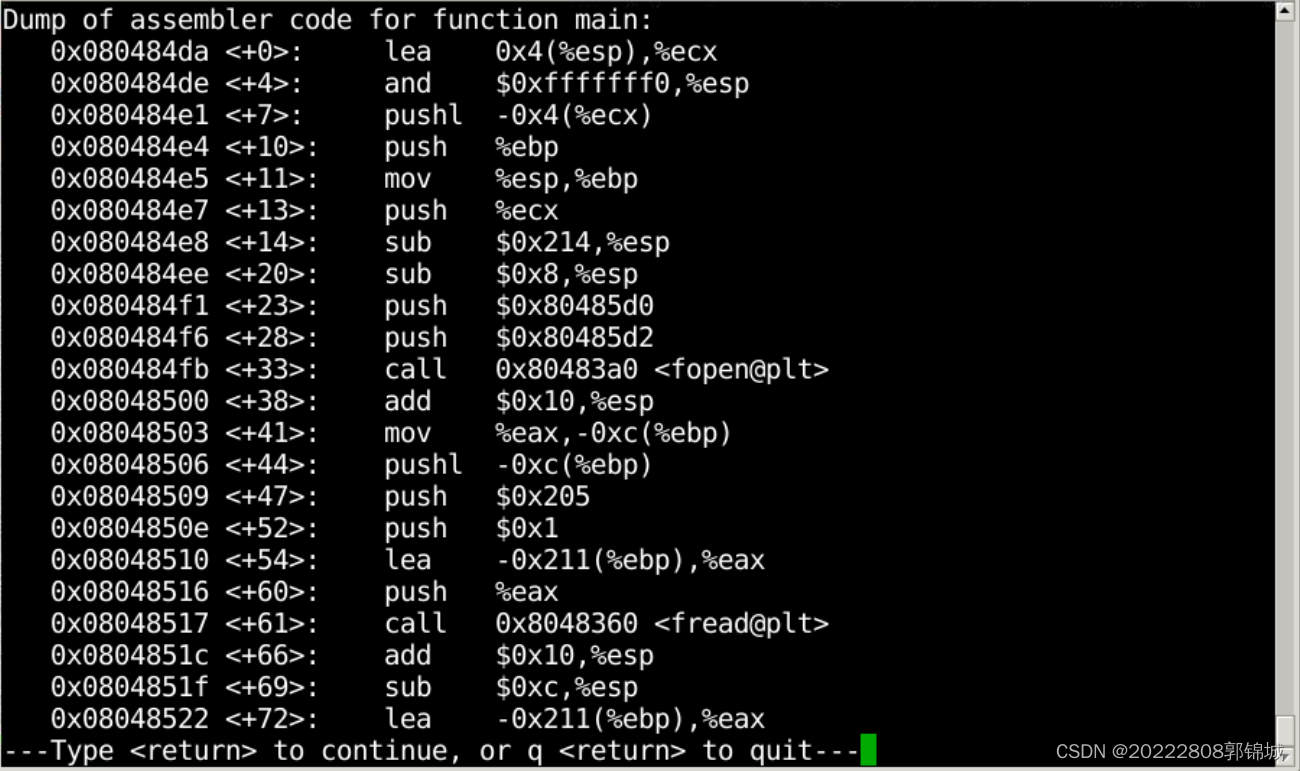Click the 'sub $0x214,%esp' instruction

tap(526, 242)
